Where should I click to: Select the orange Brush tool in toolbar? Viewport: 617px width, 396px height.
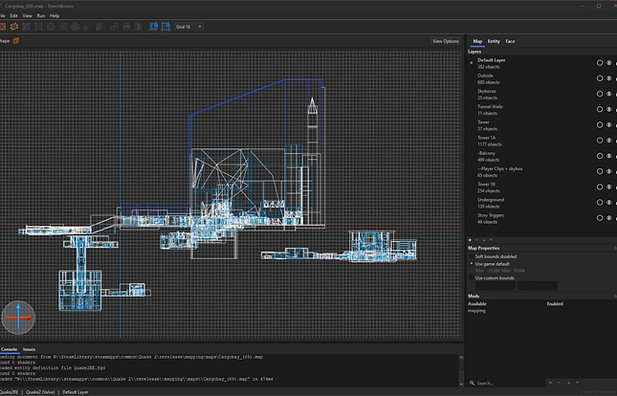(x=14, y=26)
